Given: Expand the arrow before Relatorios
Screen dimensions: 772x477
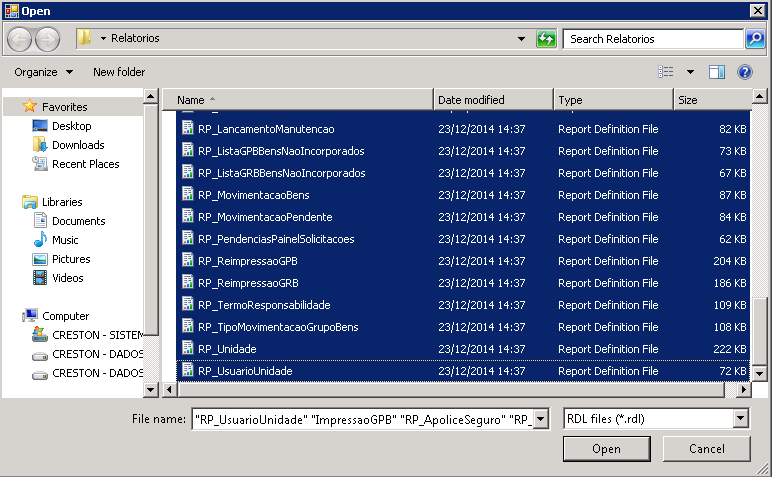Looking at the screenshot, I should 103,38.
